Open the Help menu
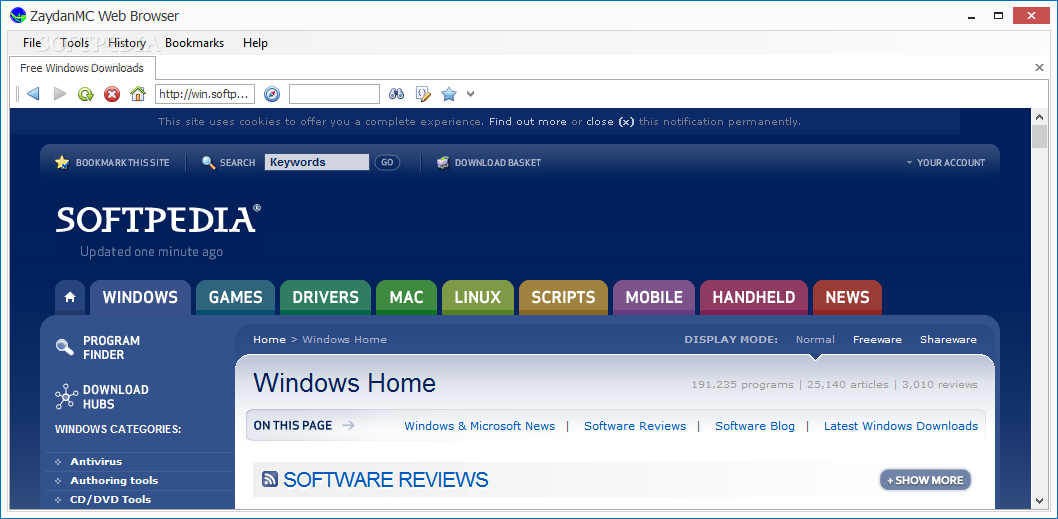Image resolution: width=1058 pixels, height=519 pixels. click(255, 43)
